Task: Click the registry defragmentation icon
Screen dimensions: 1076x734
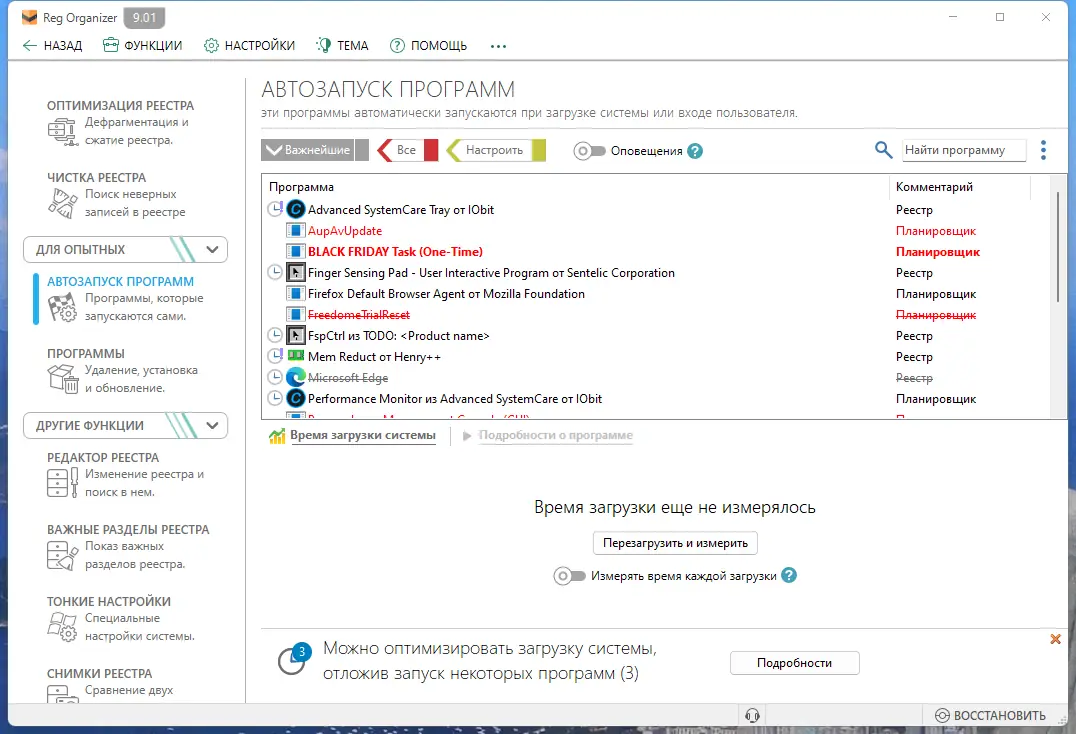Action: coord(62,131)
